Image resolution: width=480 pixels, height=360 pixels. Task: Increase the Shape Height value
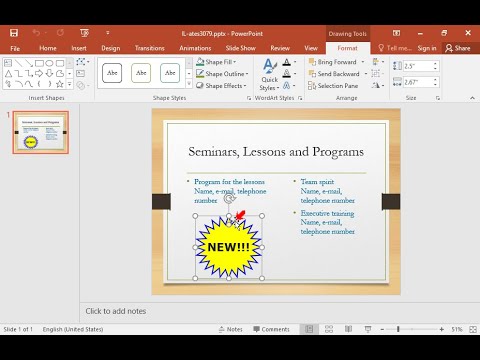[x=436, y=63]
